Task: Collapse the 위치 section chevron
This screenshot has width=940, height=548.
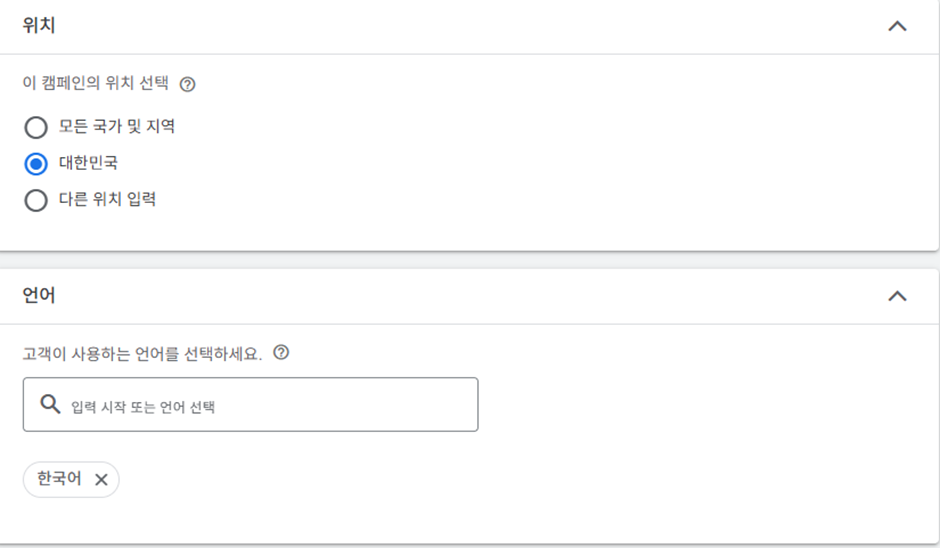Action: [x=897, y=26]
